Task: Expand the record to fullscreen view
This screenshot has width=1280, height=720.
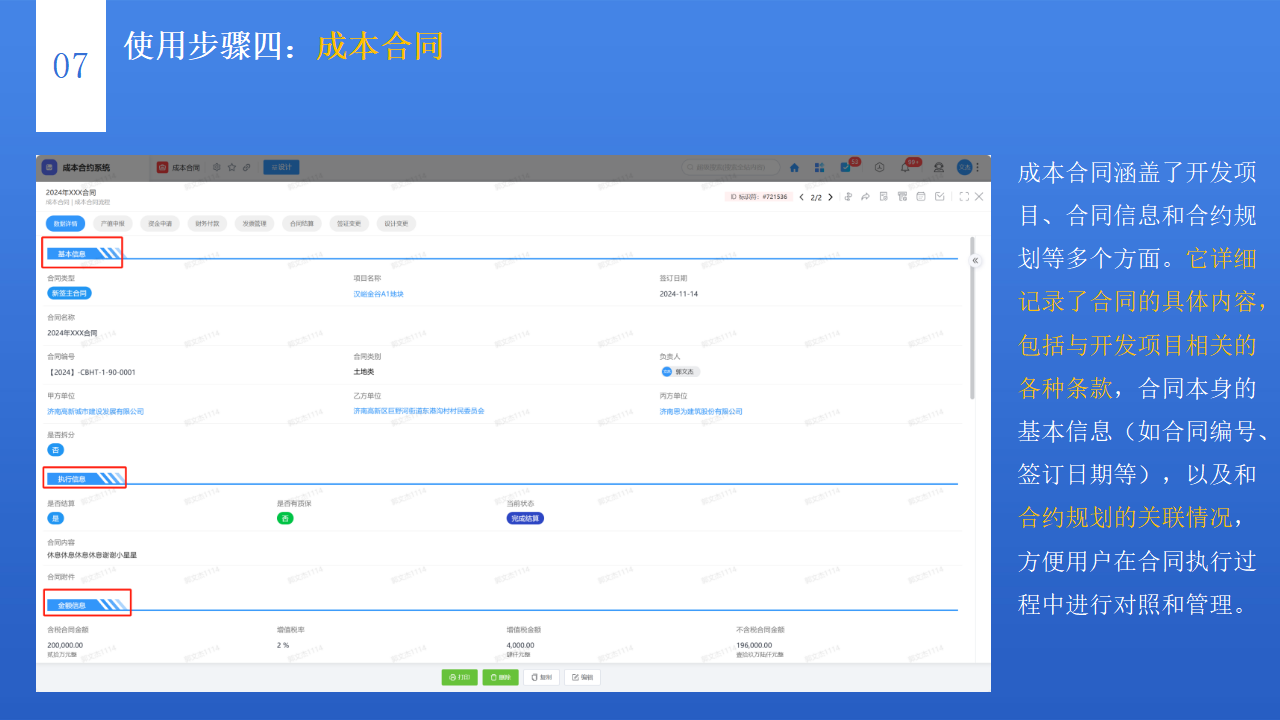Action: click(x=964, y=198)
